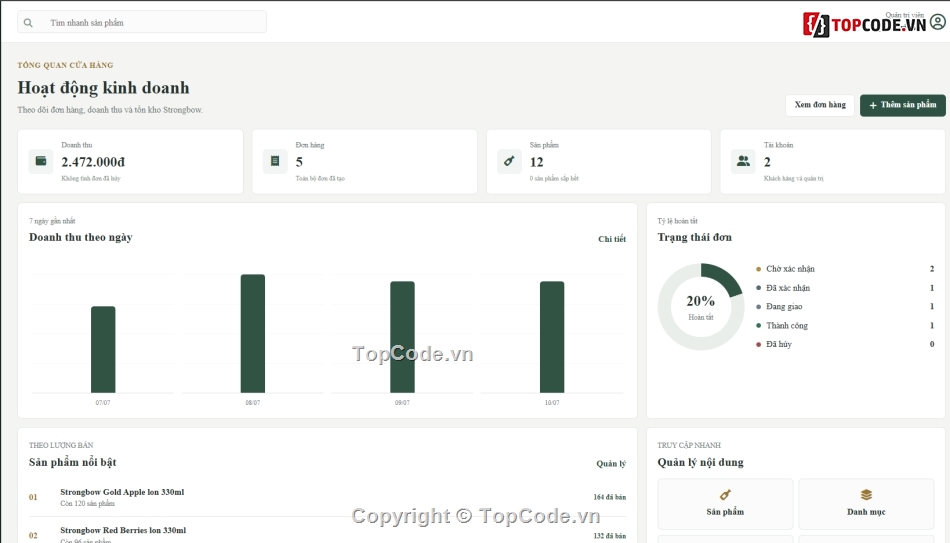Click the '164 đã bán' sales figure
Screen dimensions: 950x543
click(x=610, y=497)
